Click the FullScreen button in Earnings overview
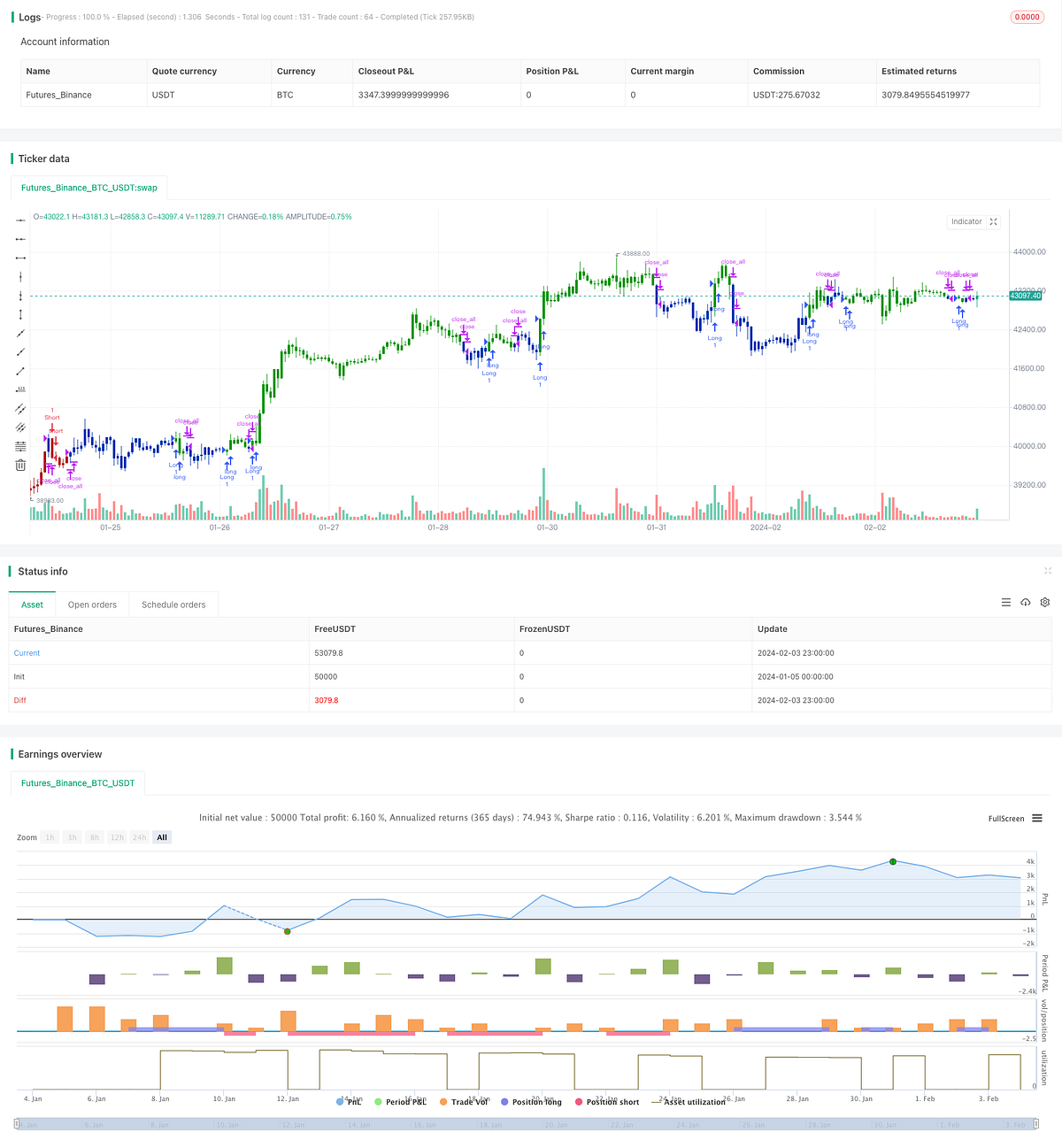Screen dimensions: 1062x1148 [1005, 819]
